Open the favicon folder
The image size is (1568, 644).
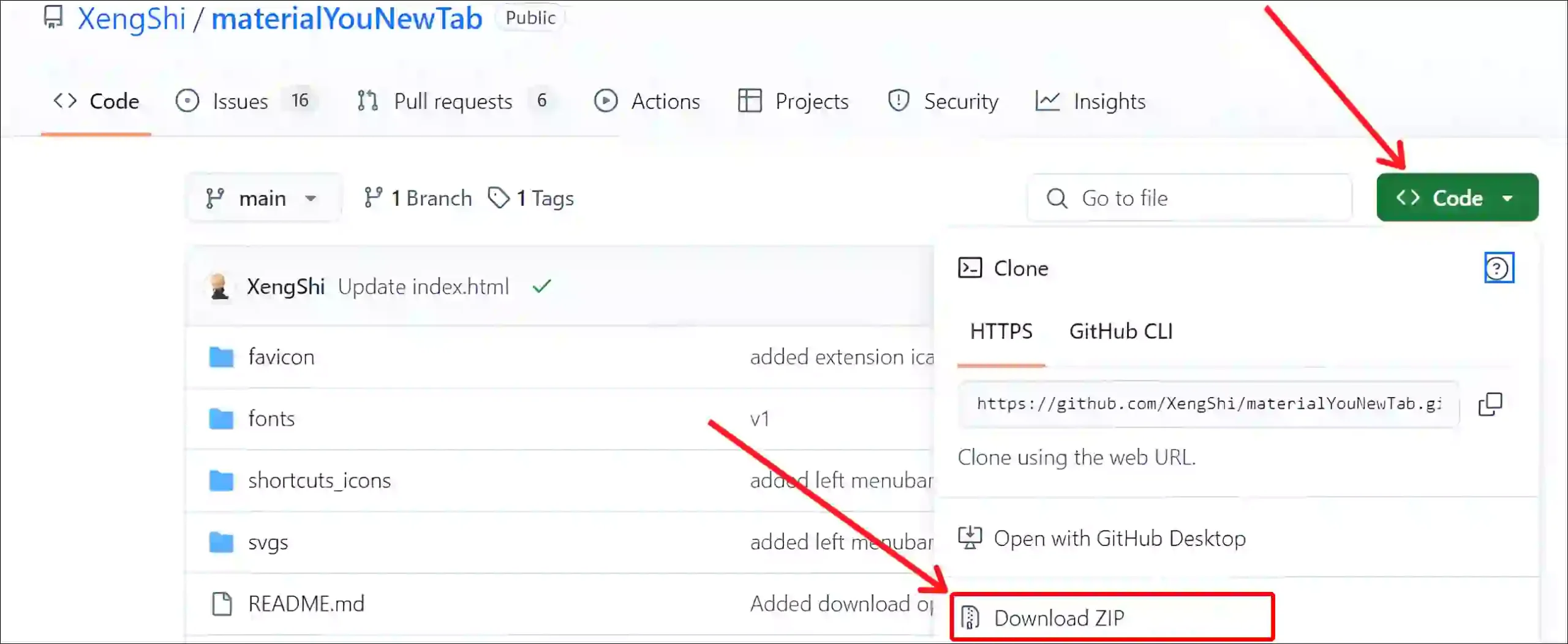pos(281,357)
